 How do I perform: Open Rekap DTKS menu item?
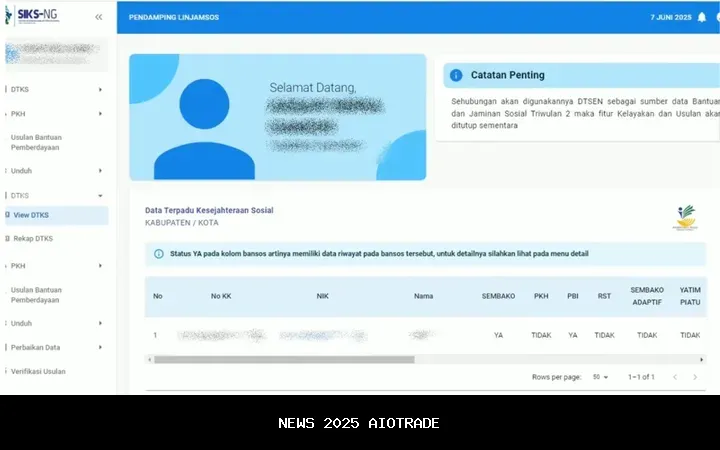(x=32, y=239)
